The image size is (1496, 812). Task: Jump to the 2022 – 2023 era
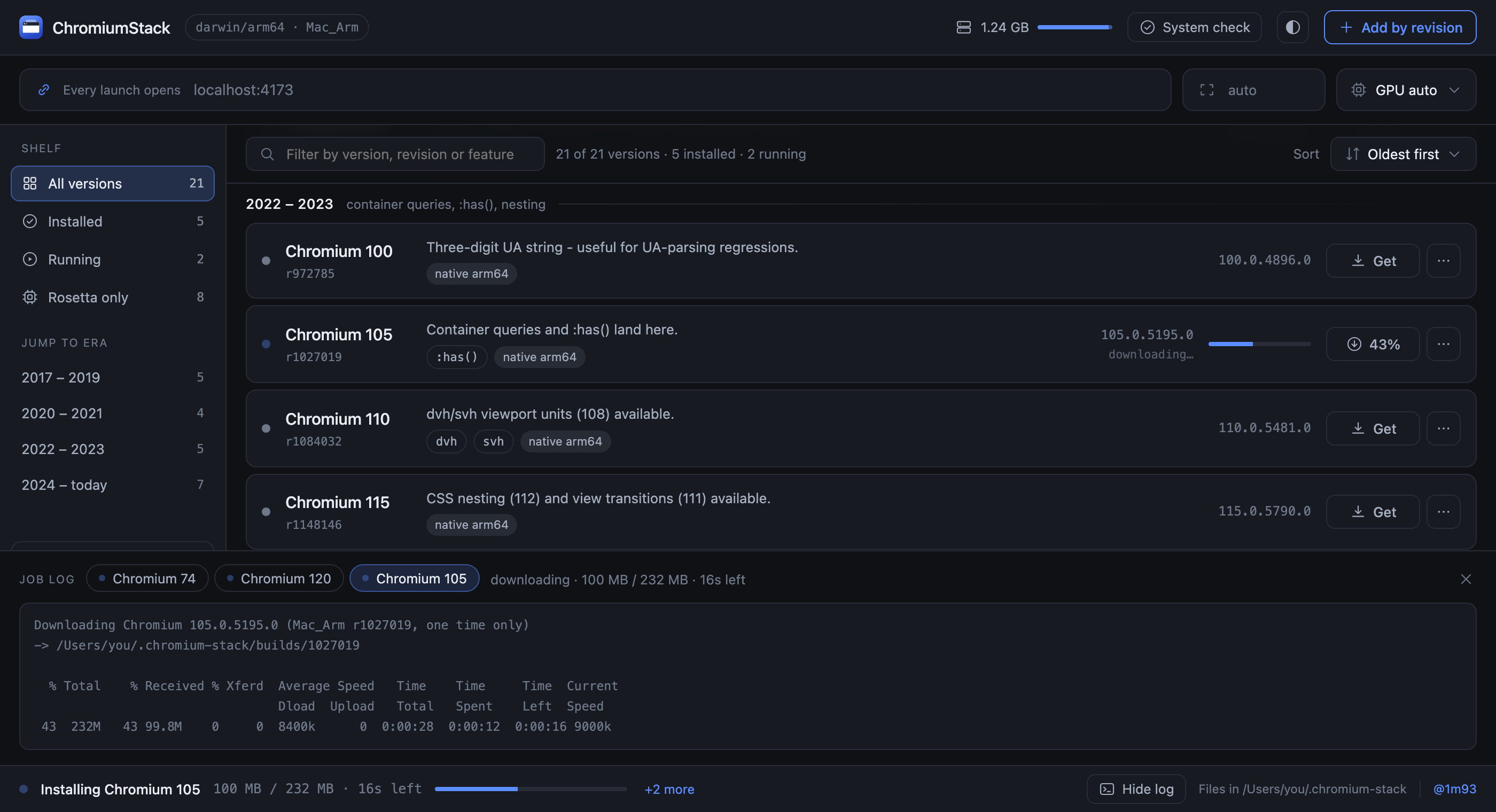coord(113,449)
